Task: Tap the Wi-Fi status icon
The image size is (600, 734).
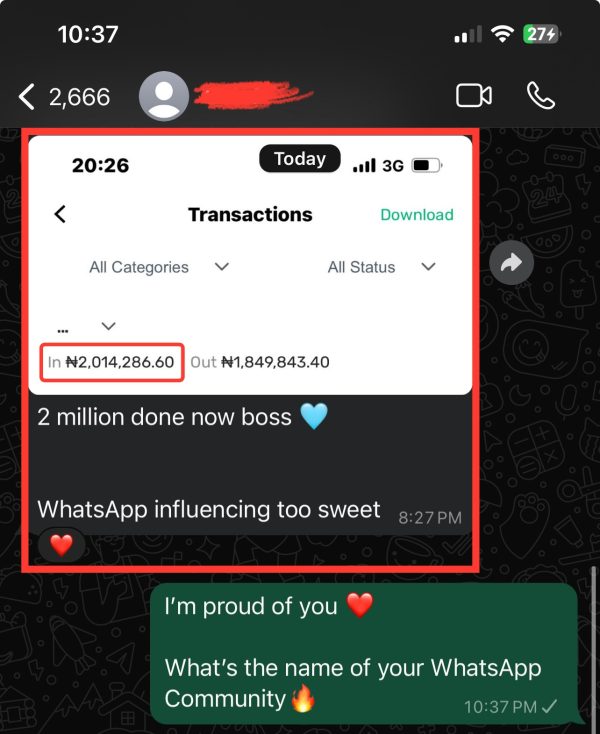Action: (502, 34)
